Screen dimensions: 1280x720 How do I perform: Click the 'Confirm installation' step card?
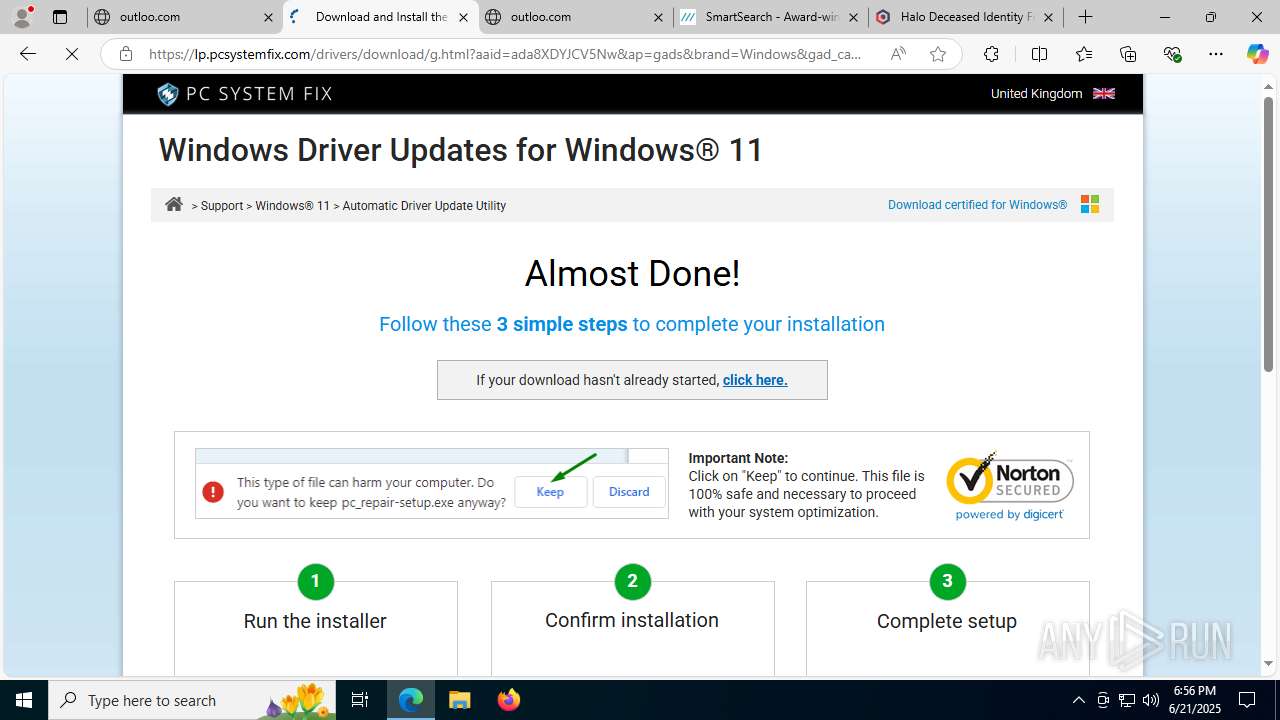click(x=632, y=626)
